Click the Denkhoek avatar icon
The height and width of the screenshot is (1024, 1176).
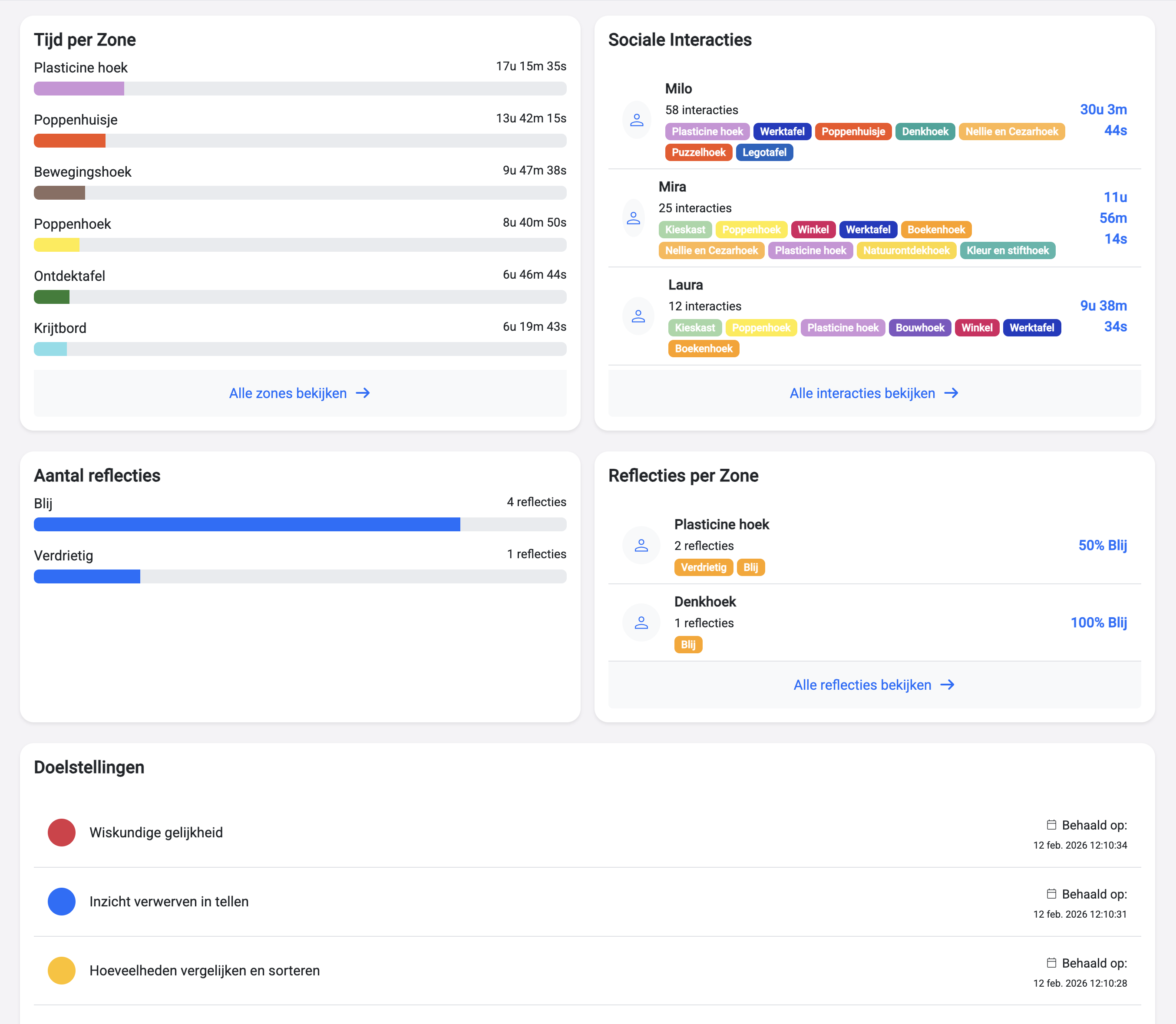coord(641,622)
